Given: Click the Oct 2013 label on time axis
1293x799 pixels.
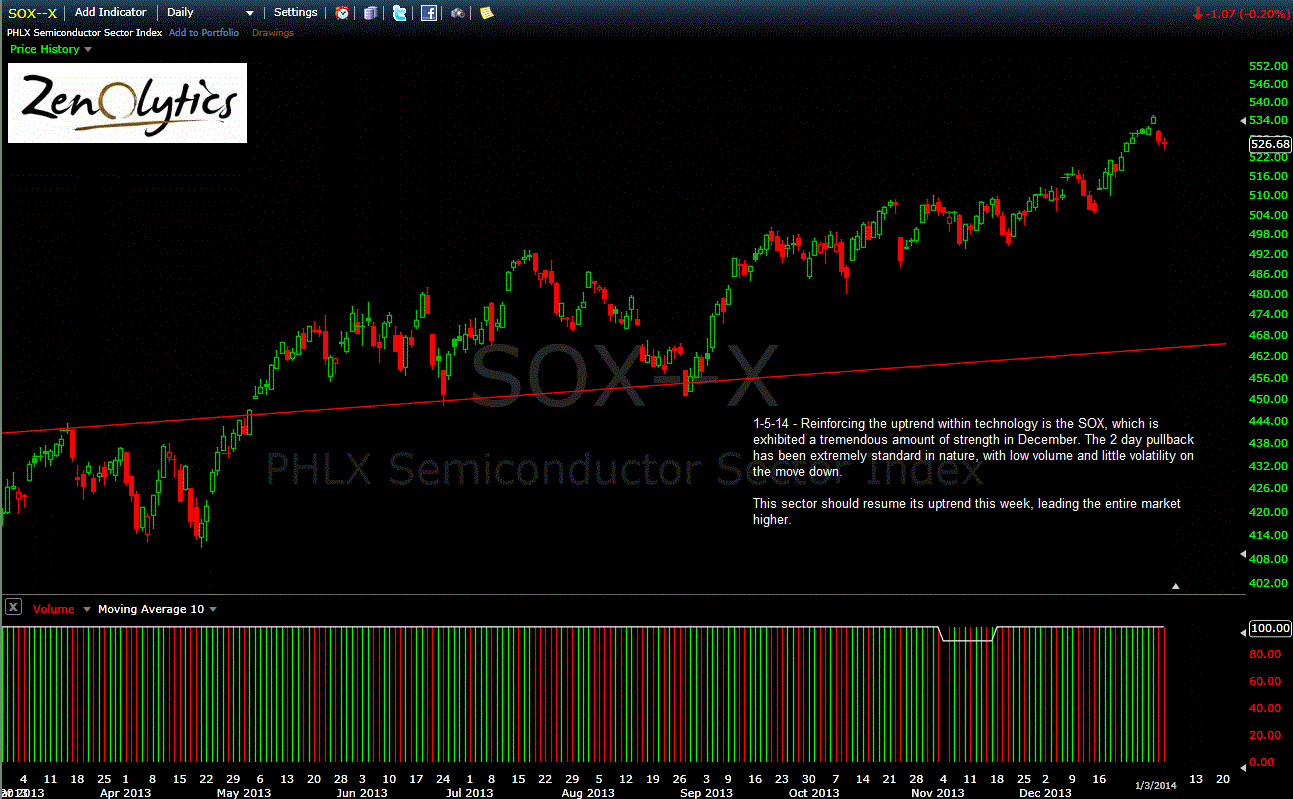Looking at the screenshot, I should click(813, 792).
